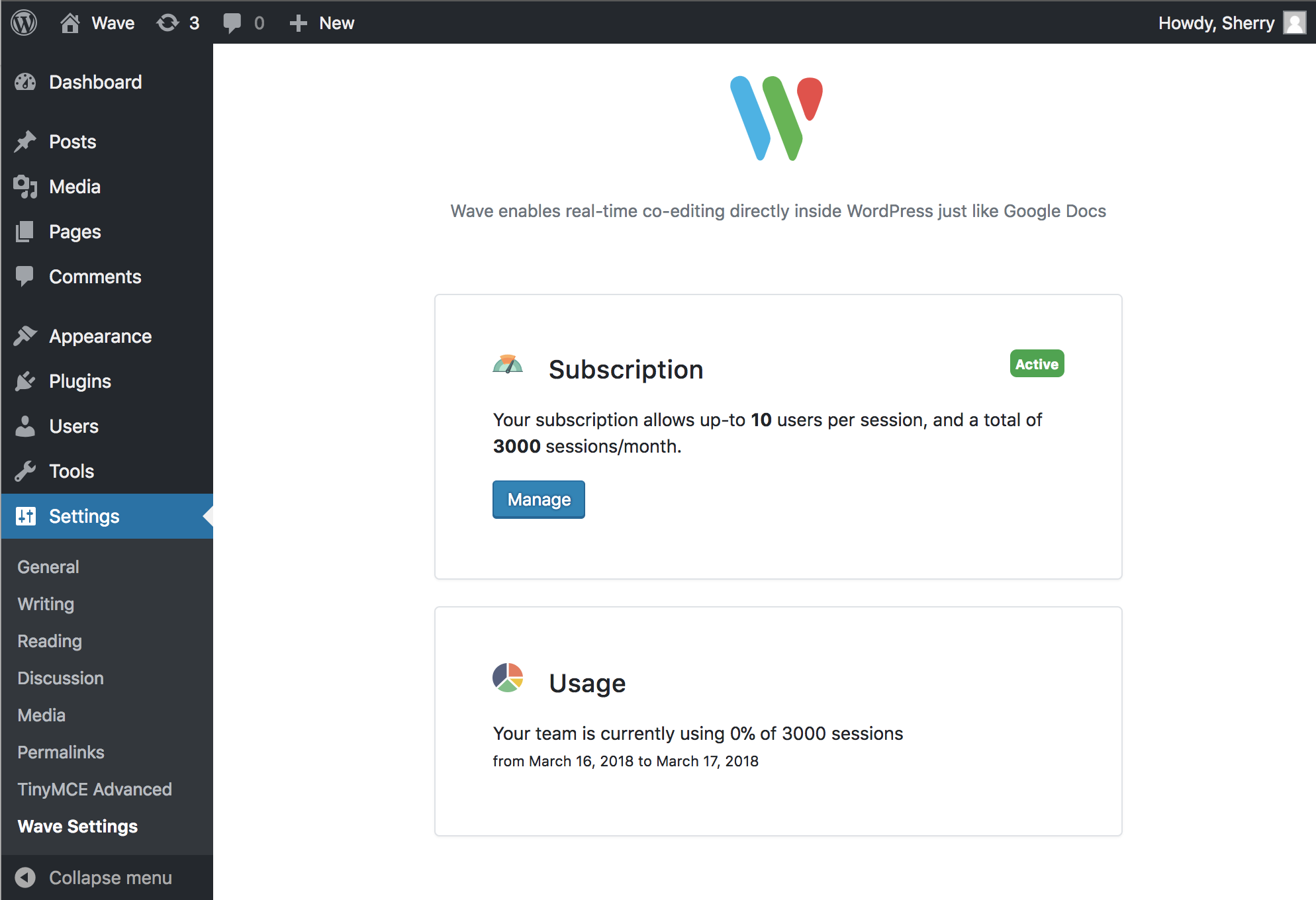Click the Active status badge
The width and height of the screenshot is (1316, 900).
pyautogui.click(x=1037, y=364)
